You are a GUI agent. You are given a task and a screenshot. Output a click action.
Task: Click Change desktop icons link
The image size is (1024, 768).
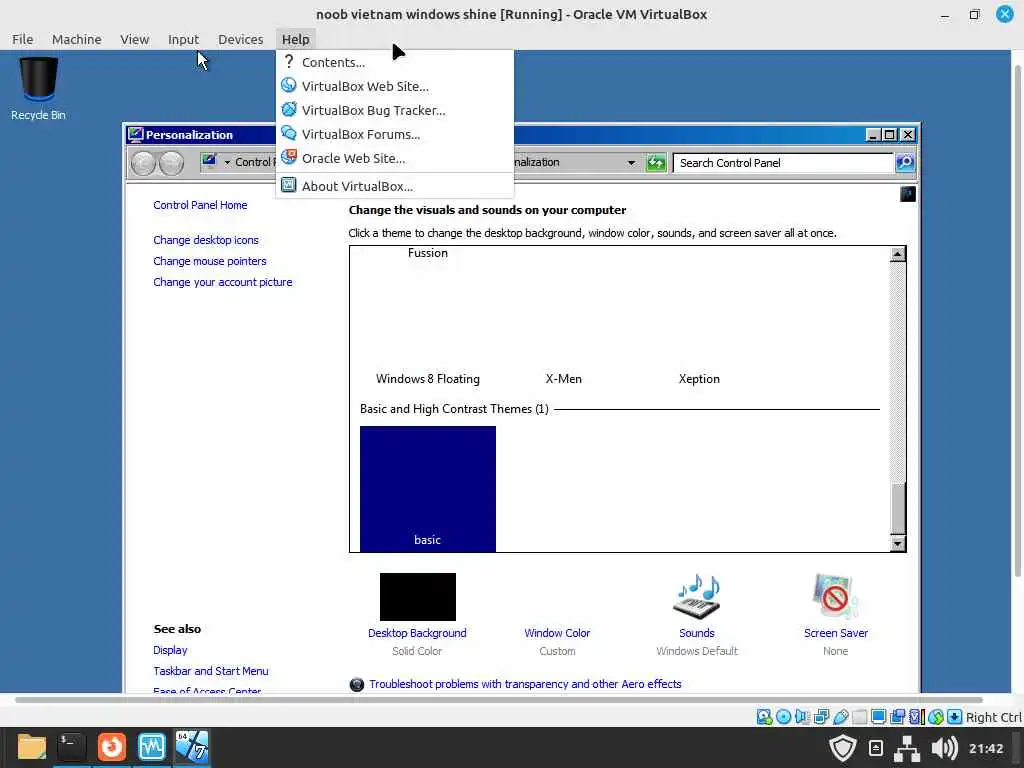tap(206, 240)
